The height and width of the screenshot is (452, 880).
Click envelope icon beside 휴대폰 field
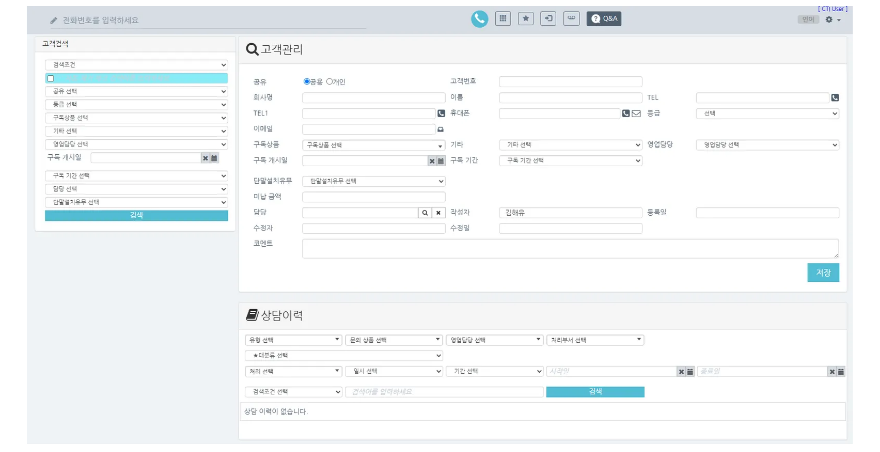pyautogui.click(x=636, y=113)
